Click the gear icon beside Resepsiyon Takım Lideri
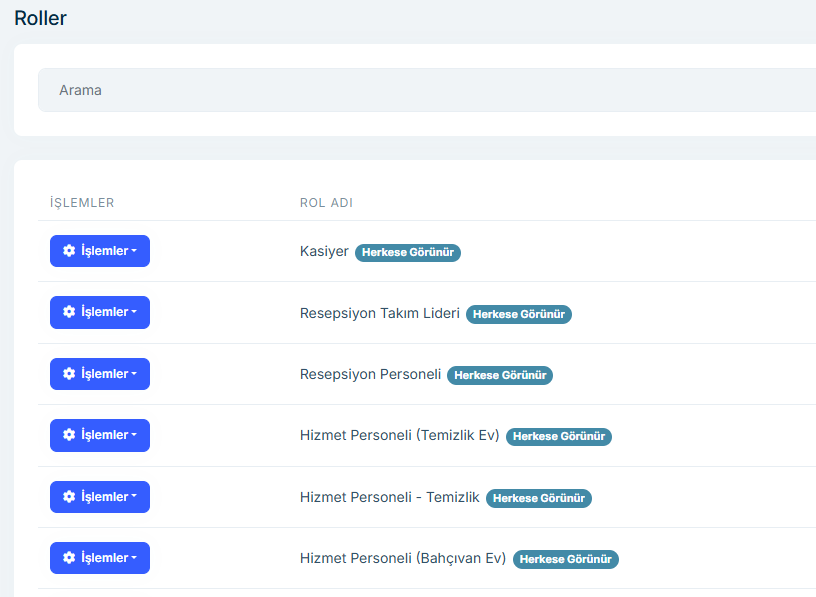816x597 pixels. click(x=69, y=312)
